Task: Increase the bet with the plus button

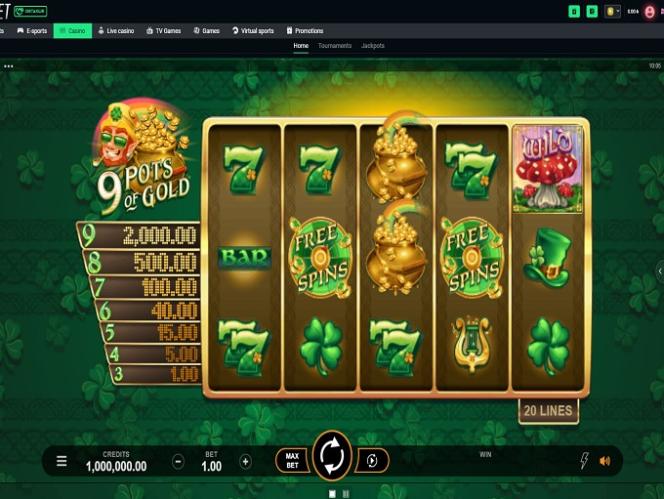Action: 245,461
